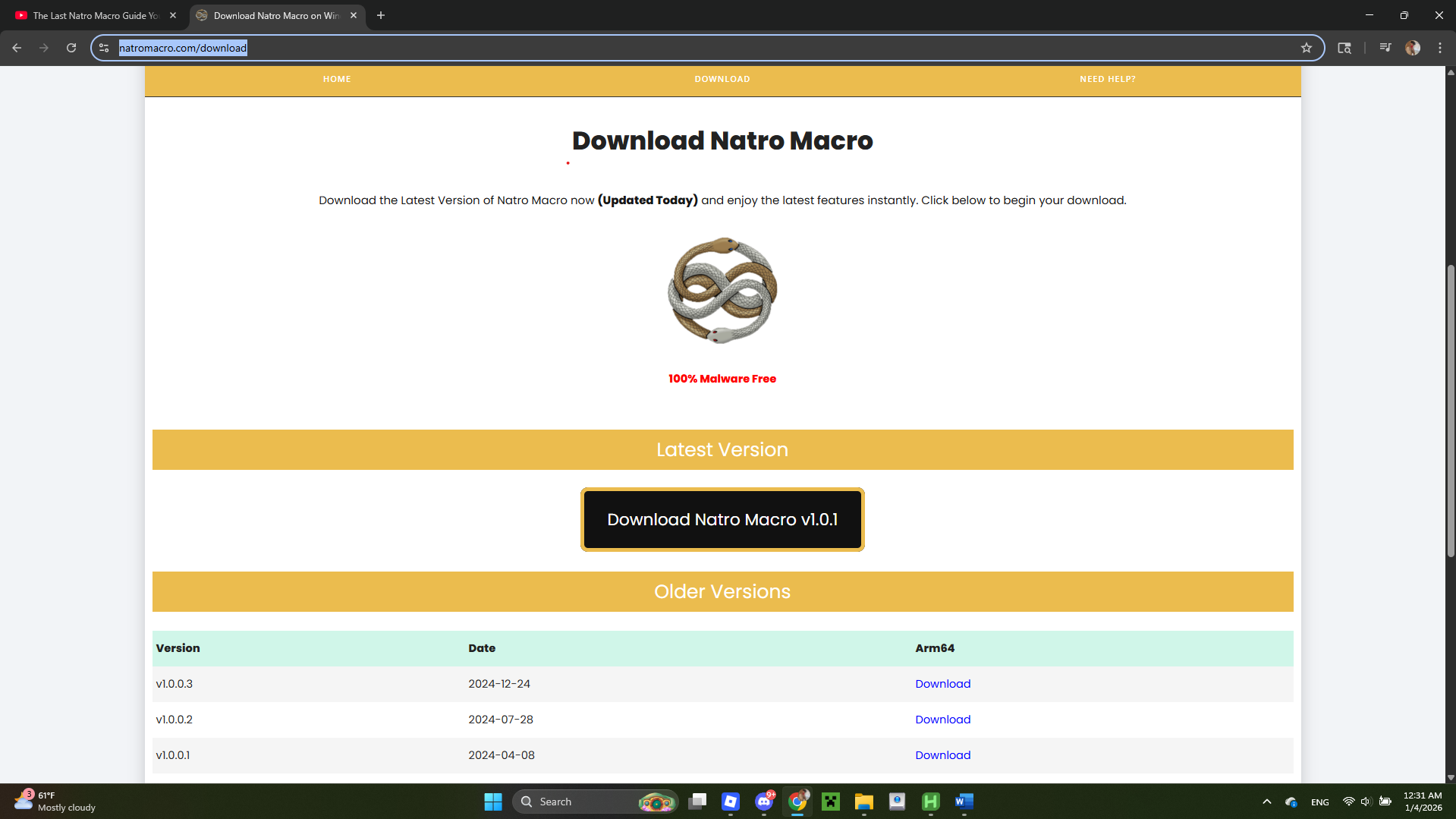Click the v1.0.0.2 version cell
The width and height of the screenshot is (1456, 819).
point(175,720)
